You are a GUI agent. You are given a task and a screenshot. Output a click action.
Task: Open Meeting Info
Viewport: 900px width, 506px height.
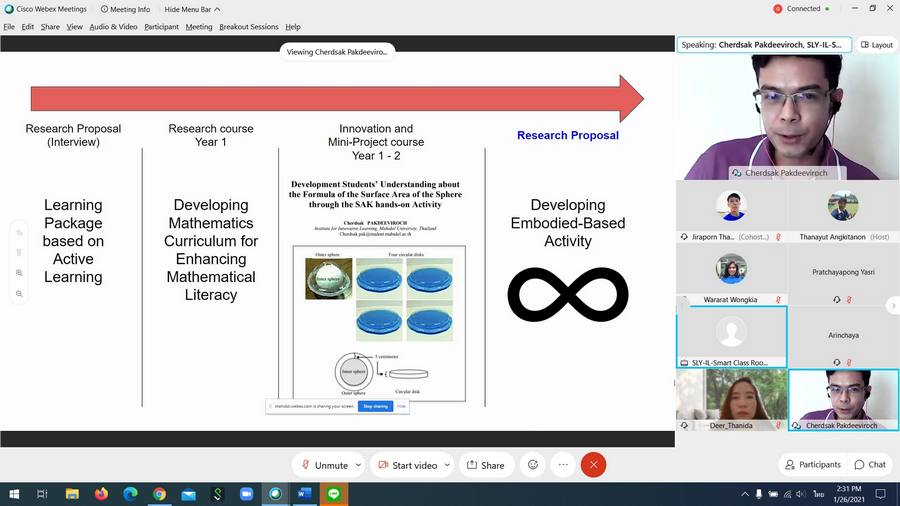(125, 9)
